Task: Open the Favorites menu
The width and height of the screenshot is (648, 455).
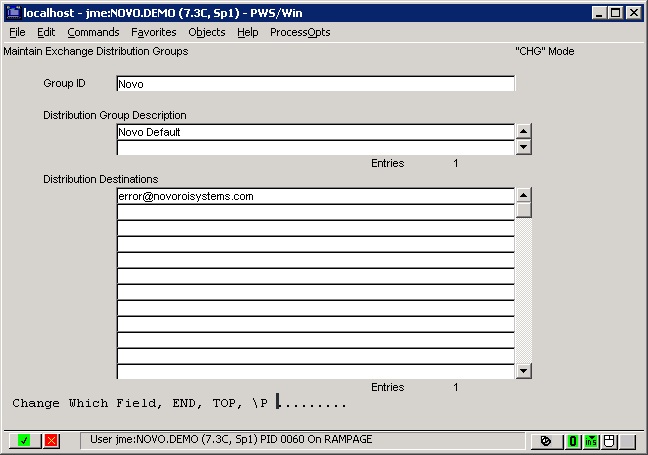Action: coord(154,32)
